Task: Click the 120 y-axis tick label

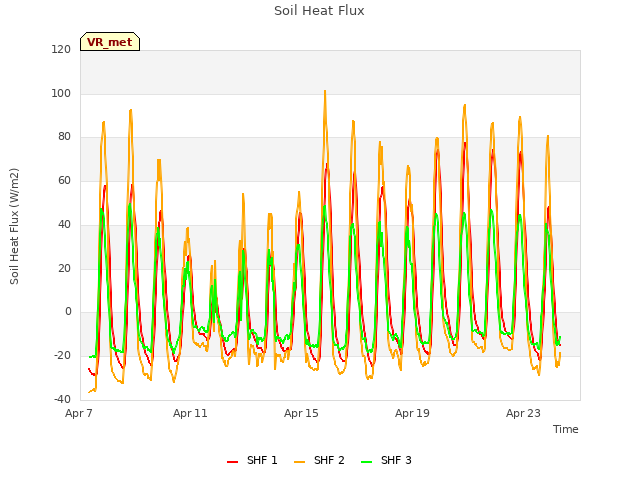Action: (x=61, y=50)
